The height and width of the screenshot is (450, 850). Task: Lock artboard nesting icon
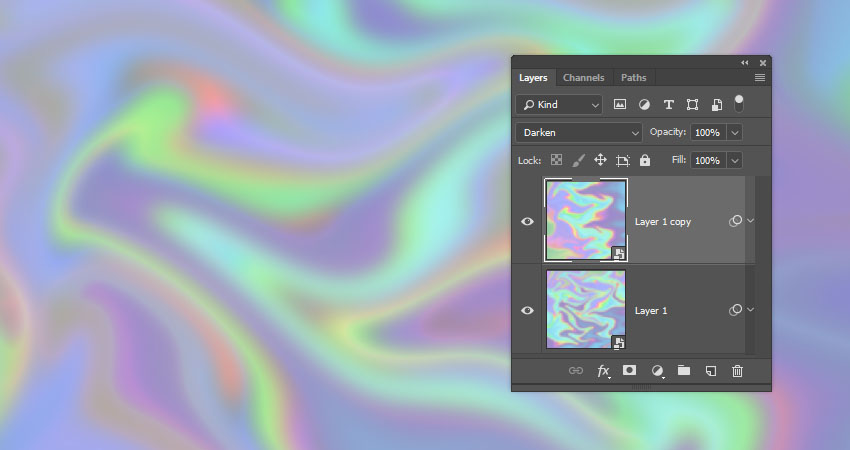click(622, 160)
